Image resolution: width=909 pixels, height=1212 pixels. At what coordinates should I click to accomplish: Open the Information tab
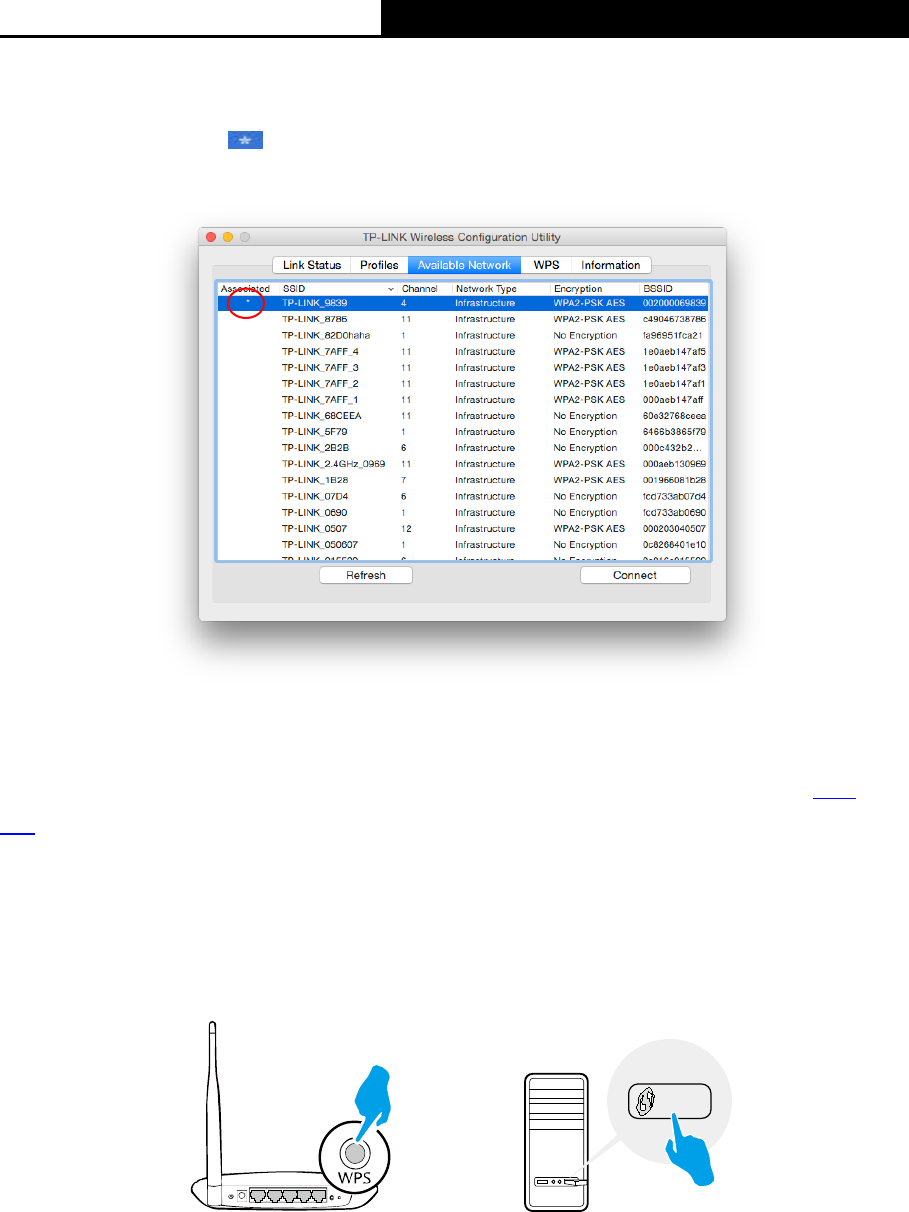(611, 265)
